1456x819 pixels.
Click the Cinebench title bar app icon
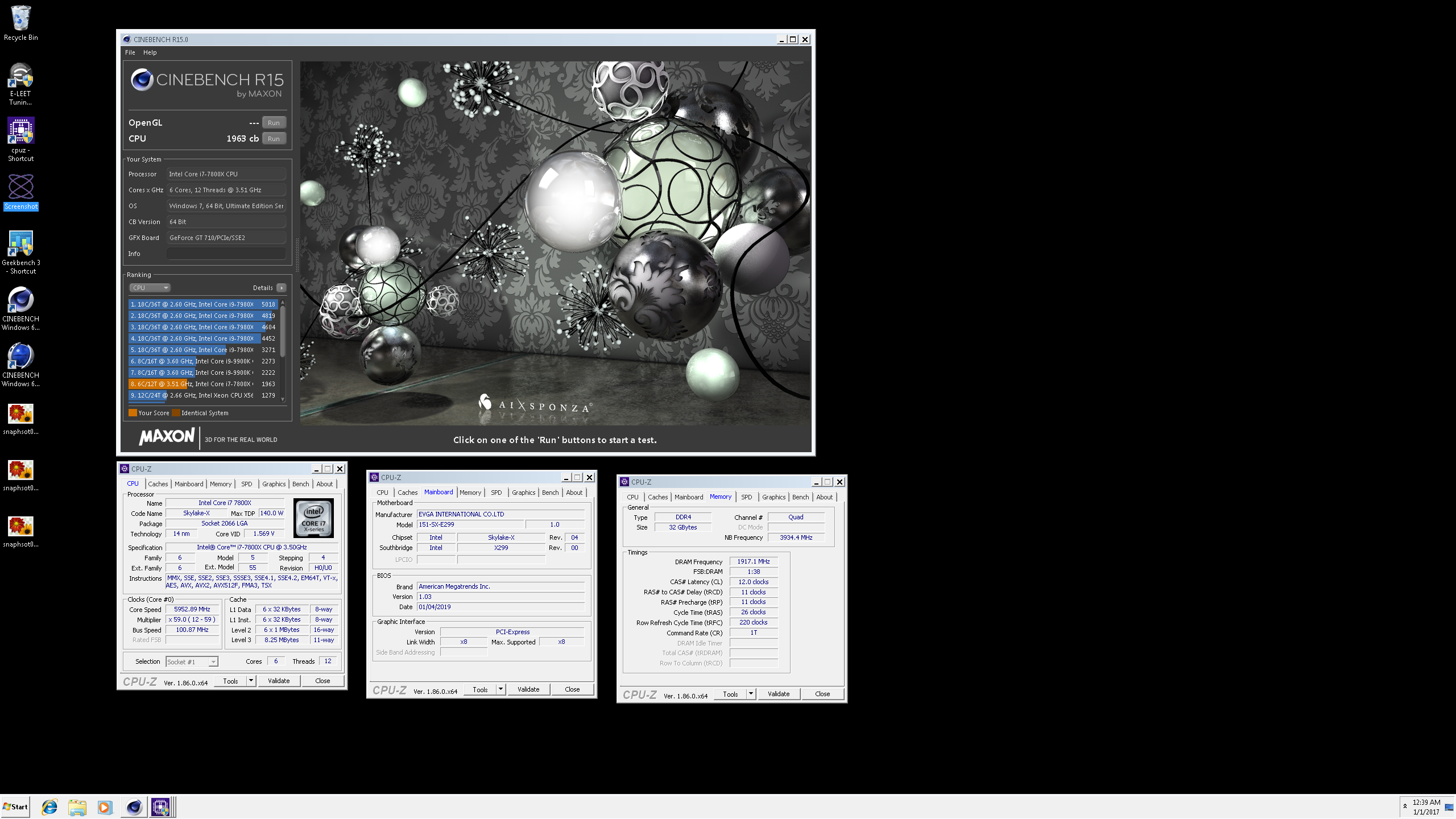[127, 39]
